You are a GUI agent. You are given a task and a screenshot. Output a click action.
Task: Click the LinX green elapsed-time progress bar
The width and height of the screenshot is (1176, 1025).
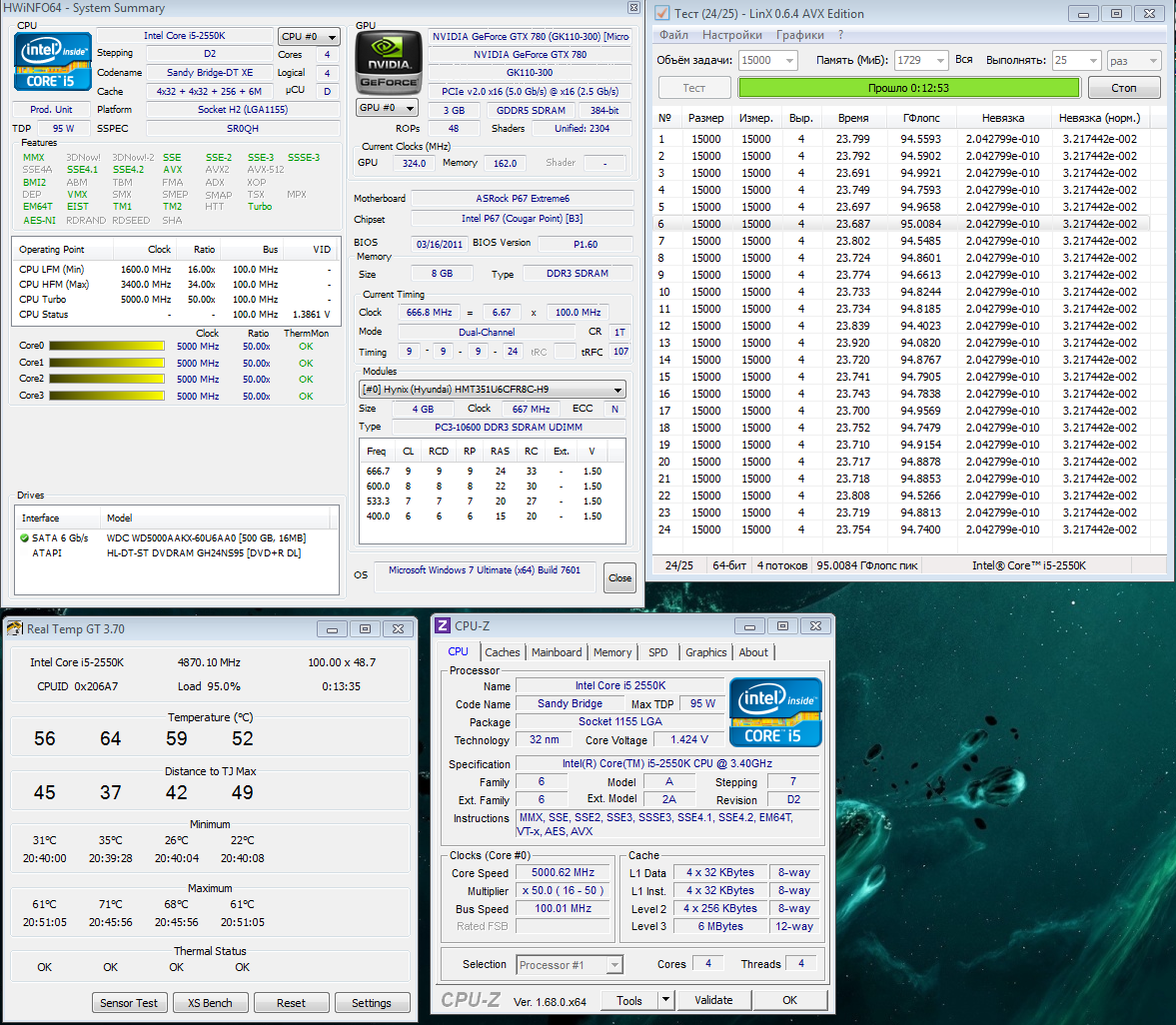pyautogui.click(x=909, y=88)
